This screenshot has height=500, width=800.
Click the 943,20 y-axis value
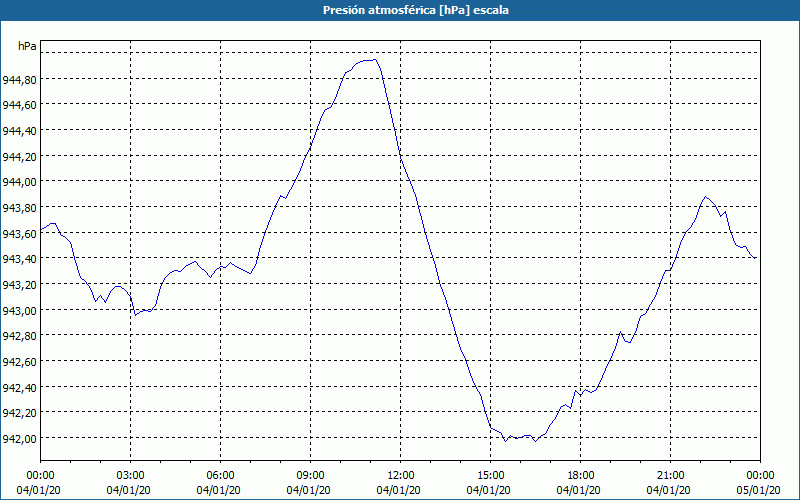click(20, 285)
